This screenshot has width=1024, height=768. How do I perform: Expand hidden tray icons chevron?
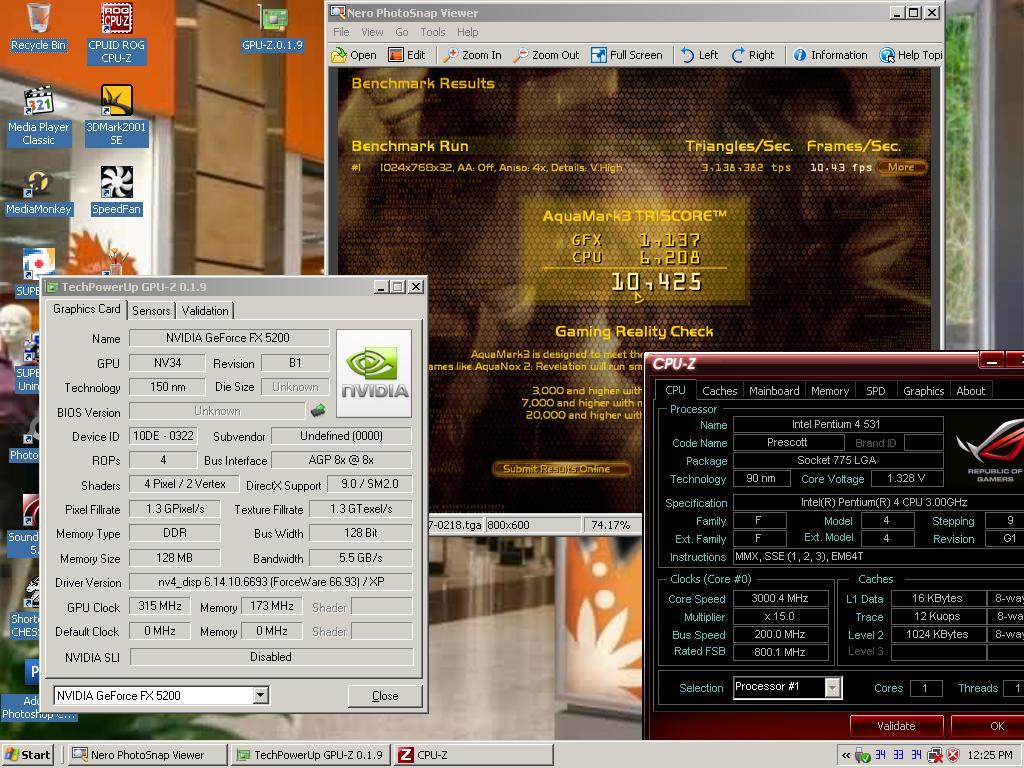846,755
